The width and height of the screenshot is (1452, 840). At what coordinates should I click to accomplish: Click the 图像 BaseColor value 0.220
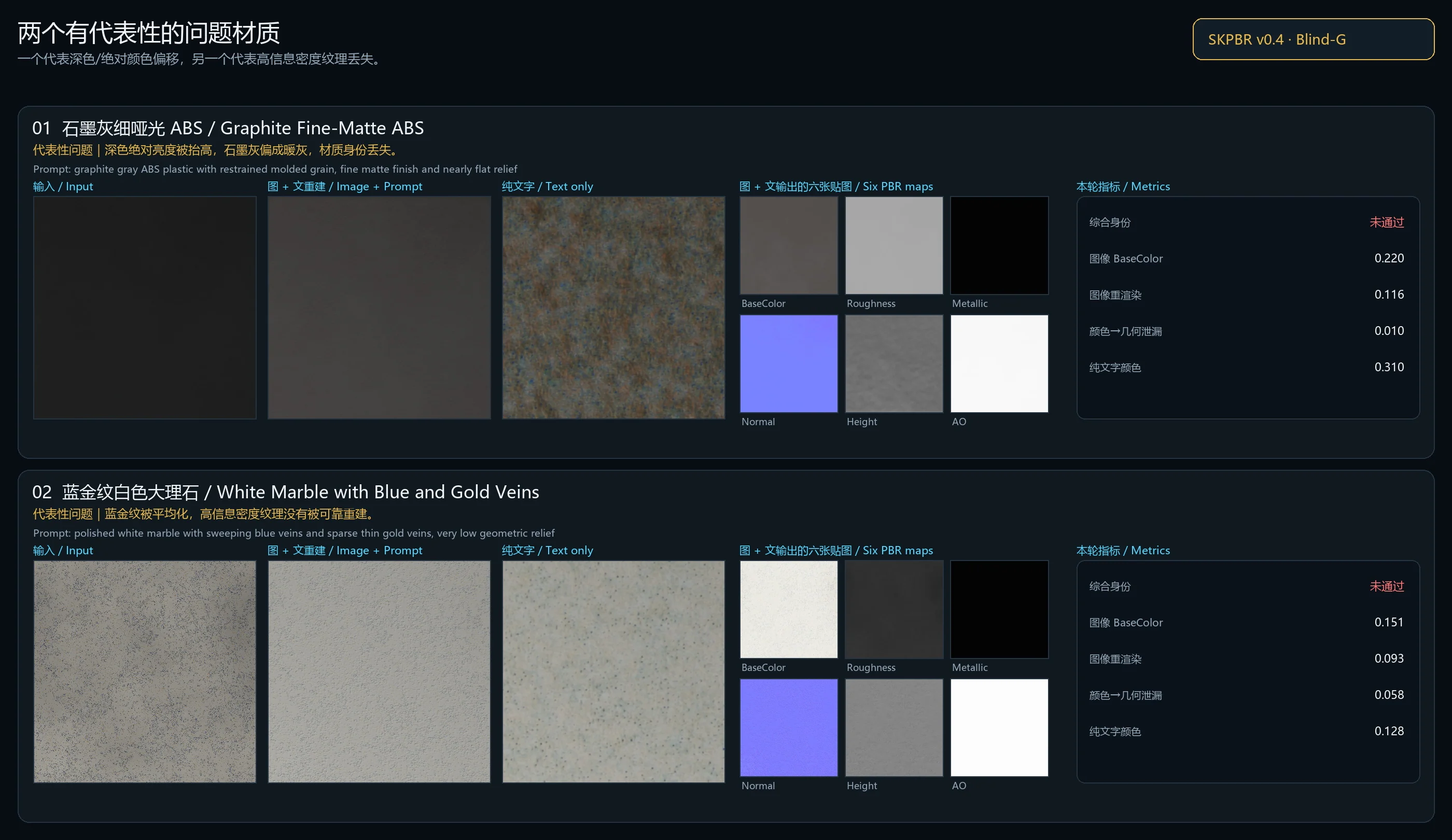1389,258
